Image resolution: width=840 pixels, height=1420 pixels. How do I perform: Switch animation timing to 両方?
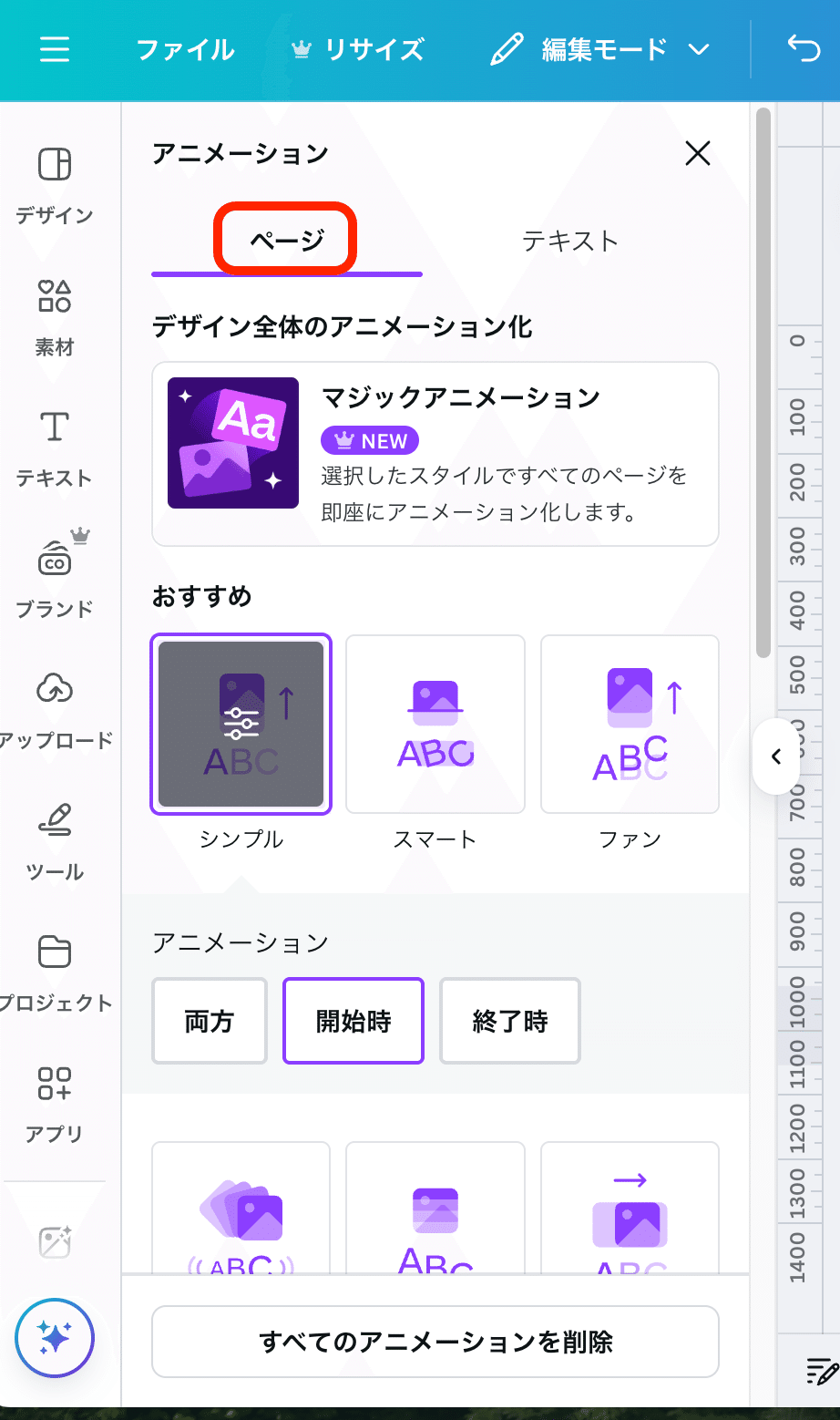coord(209,1021)
